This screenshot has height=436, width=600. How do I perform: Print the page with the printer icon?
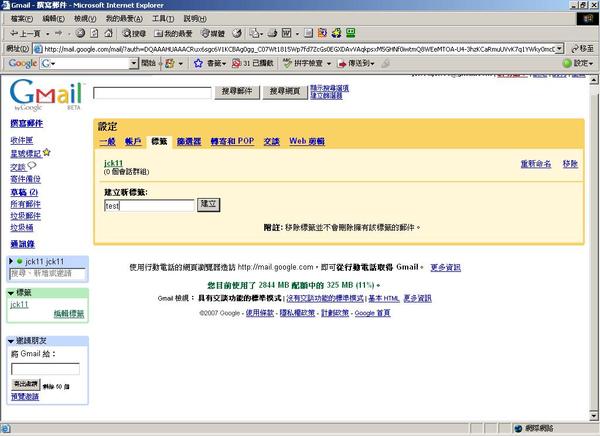point(272,33)
